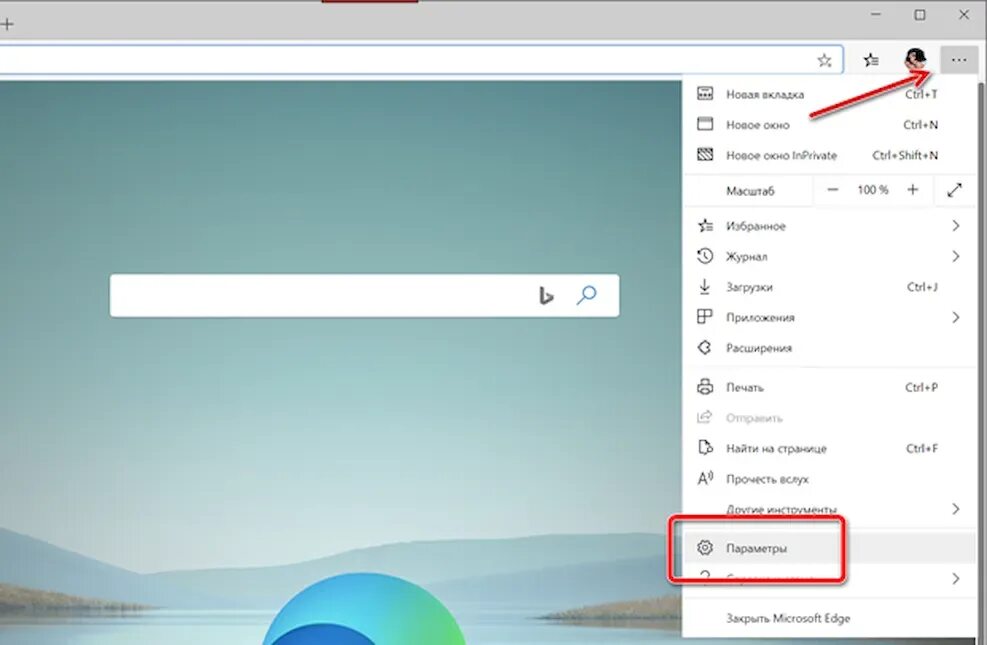Click the Расширения puzzle icon
The width and height of the screenshot is (987, 645).
coord(705,347)
